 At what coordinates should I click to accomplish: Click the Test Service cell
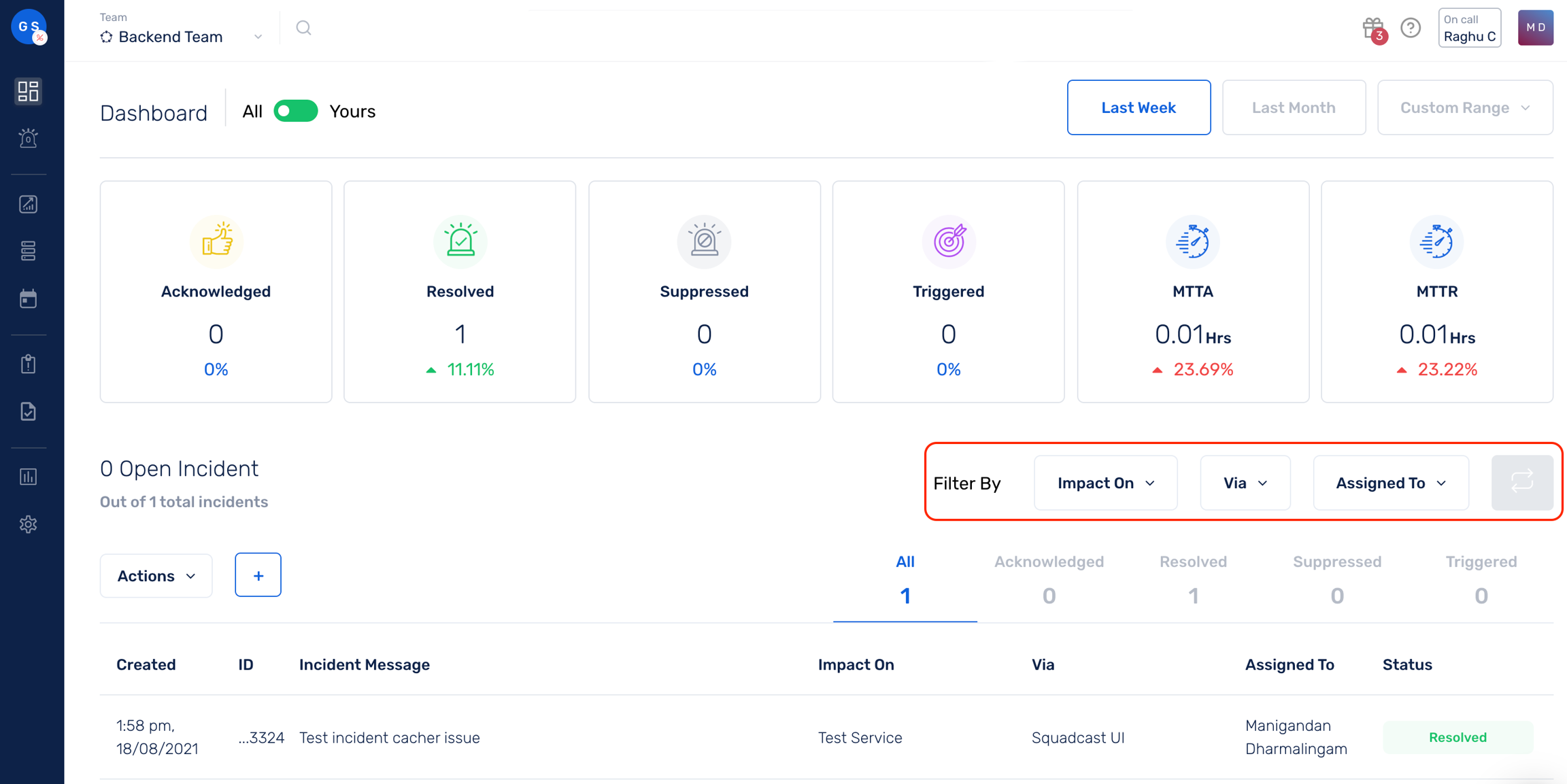pyautogui.click(x=860, y=738)
